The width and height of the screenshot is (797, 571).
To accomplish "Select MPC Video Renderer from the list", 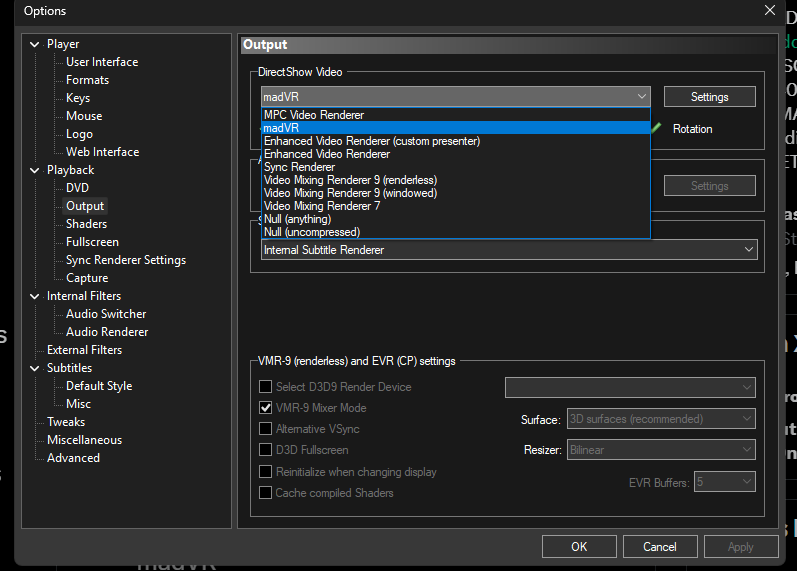I will 455,115.
